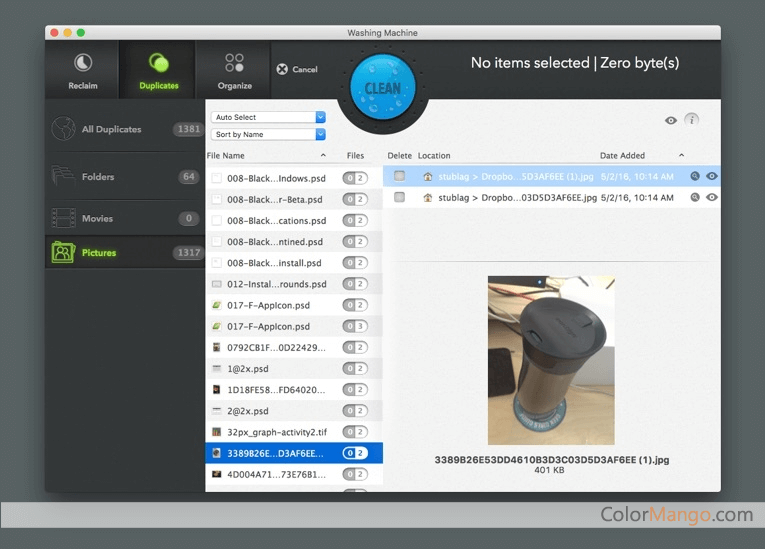Select Movies category in sidebar
765x549 pixels.
pyautogui.click(x=125, y=218)
